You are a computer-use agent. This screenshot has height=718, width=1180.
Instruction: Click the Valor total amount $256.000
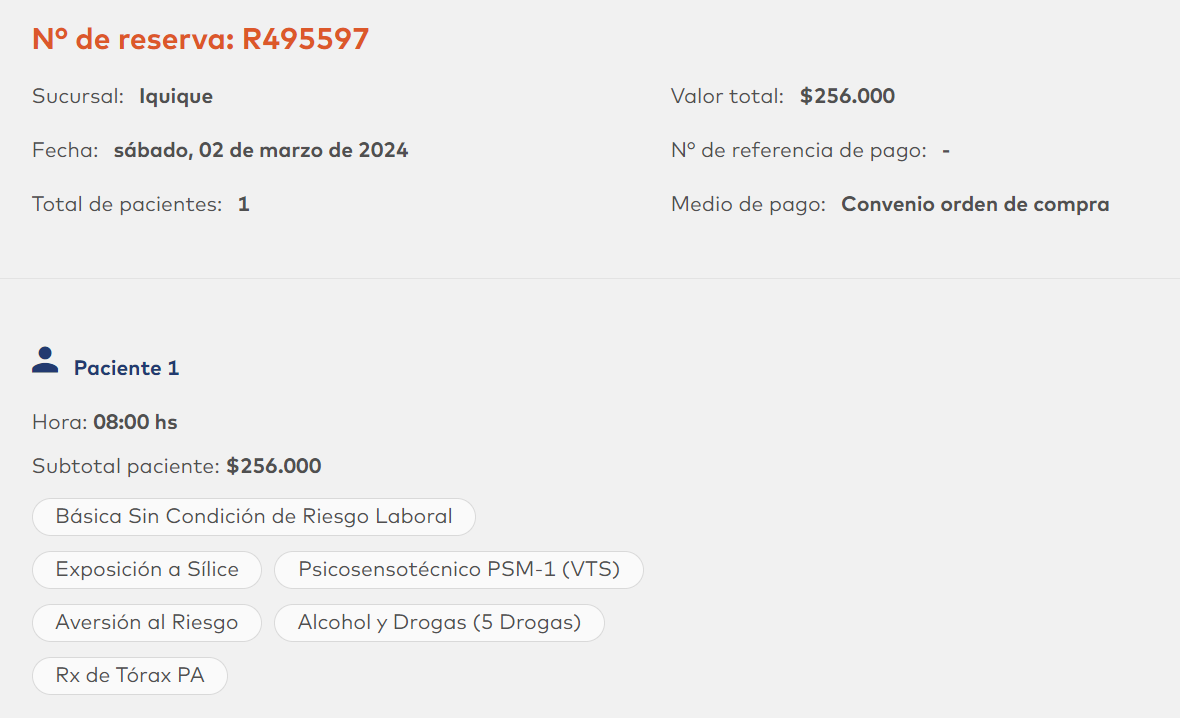tap(848, 97)
